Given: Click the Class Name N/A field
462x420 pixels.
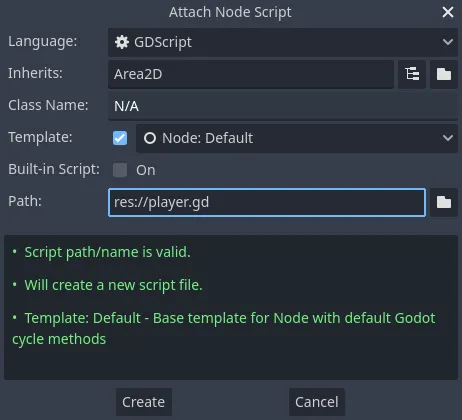Looking at the screenshot, I should (x=283, y=106).
